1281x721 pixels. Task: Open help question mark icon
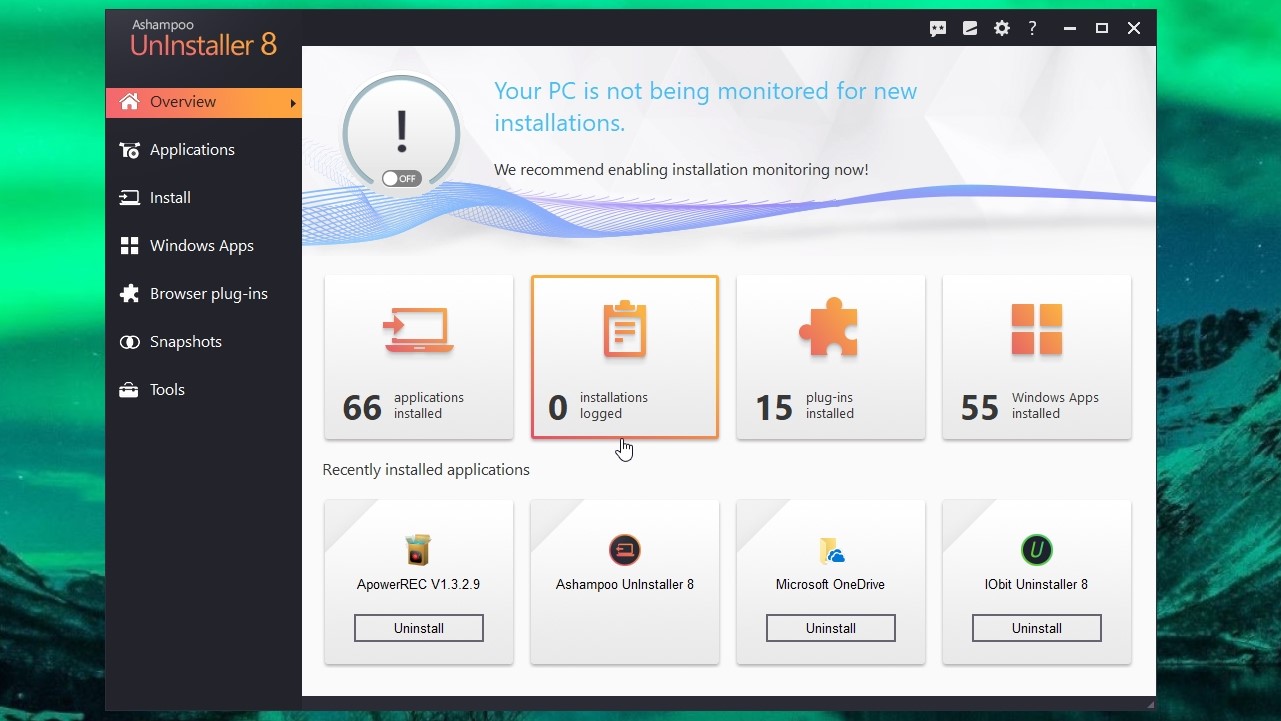1033,28
